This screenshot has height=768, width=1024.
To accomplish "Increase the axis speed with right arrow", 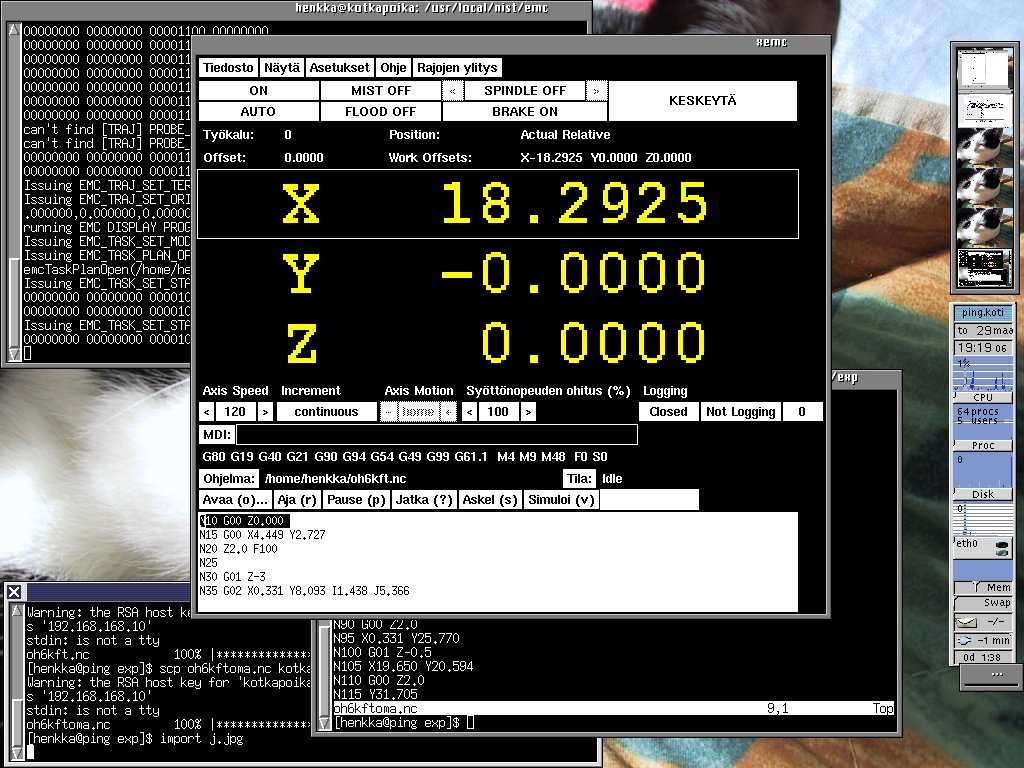I will pos(265,412).
